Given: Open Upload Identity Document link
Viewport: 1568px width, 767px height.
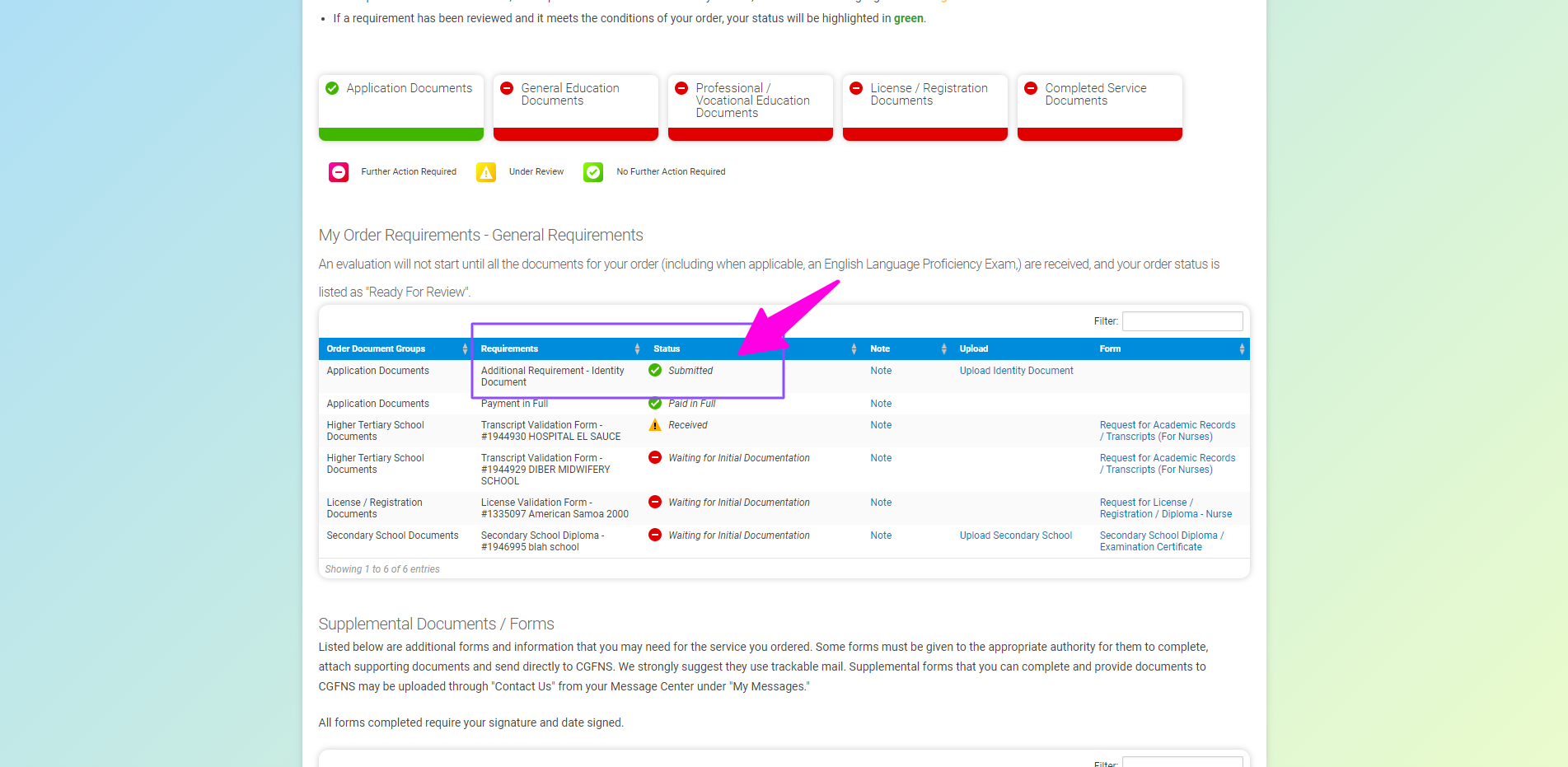Looking at the screenshot, I should [x=1016, y=371].
